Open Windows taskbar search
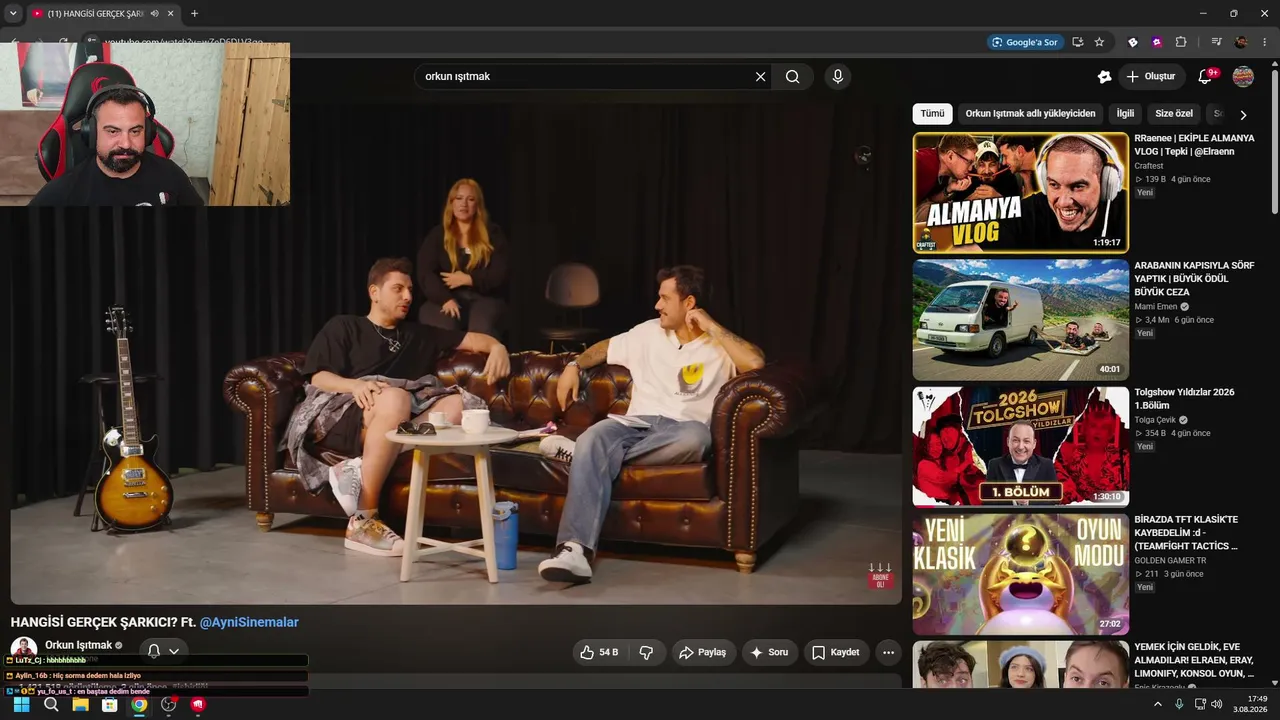This screenshot has height=720, width=1280. (51, 705)
